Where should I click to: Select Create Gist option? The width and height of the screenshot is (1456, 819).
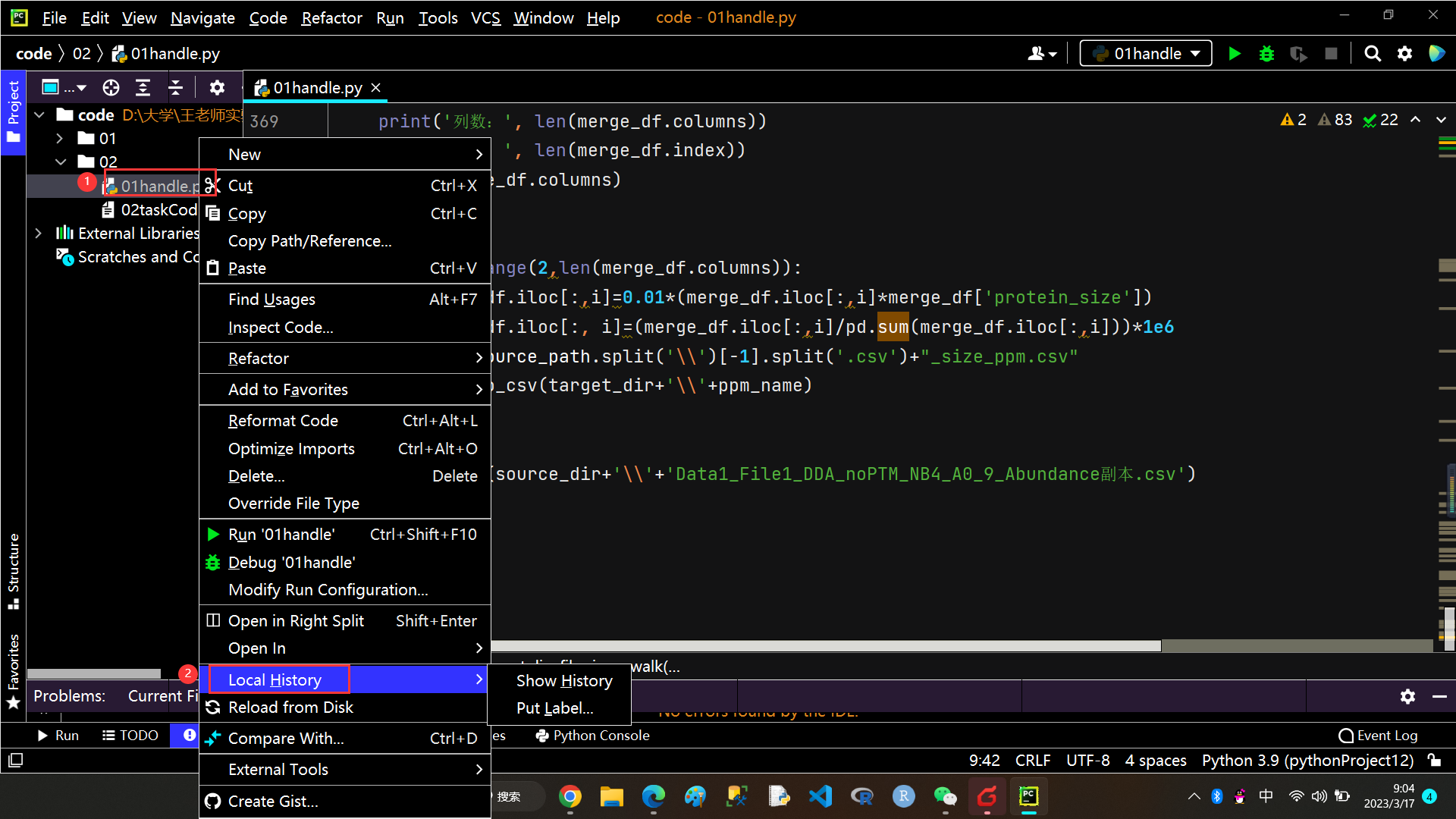coord(345,802)
